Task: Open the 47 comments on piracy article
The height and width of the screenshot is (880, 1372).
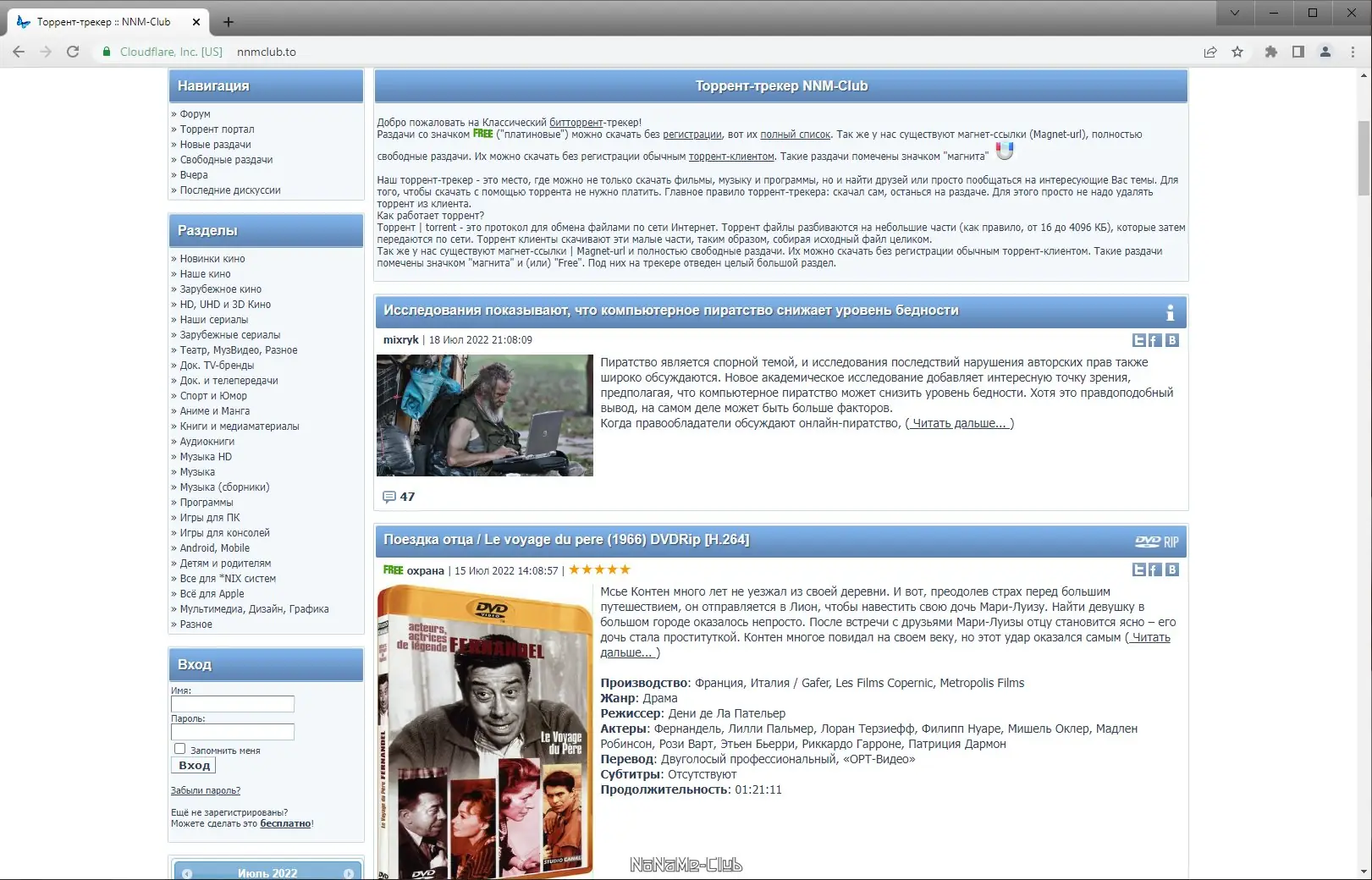Action: pyautogui.click(x=399, y=497)
